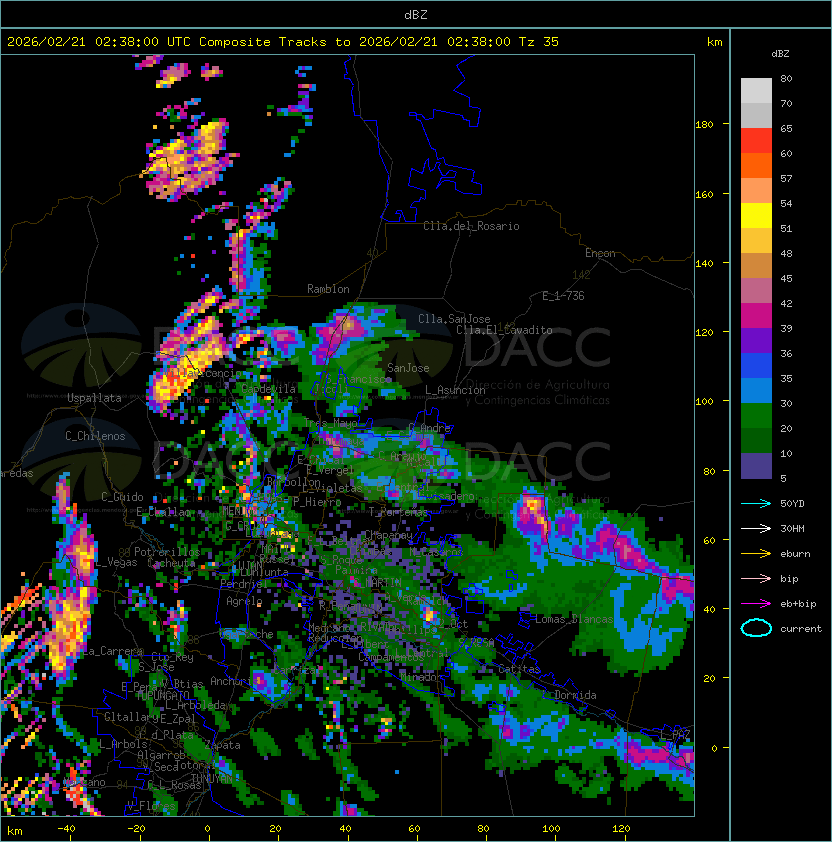
Task: Click the 'Zapata' map label
Action: click(222, 745)
